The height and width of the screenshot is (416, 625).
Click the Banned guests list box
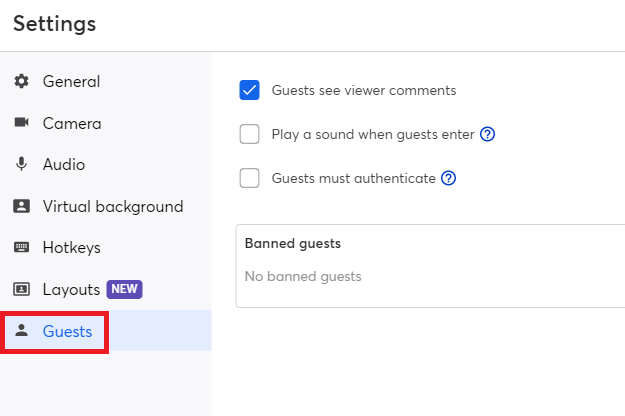[430, 266]
